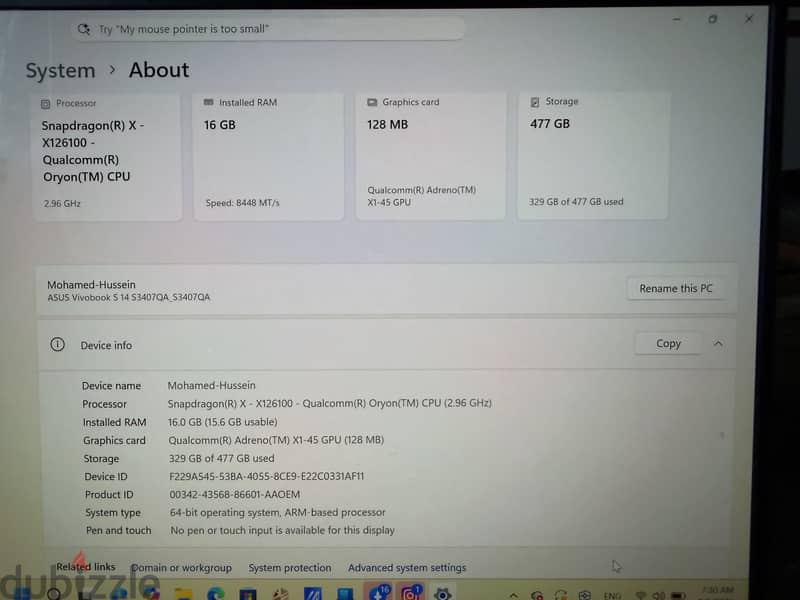Click Rename this PC button

675,288
